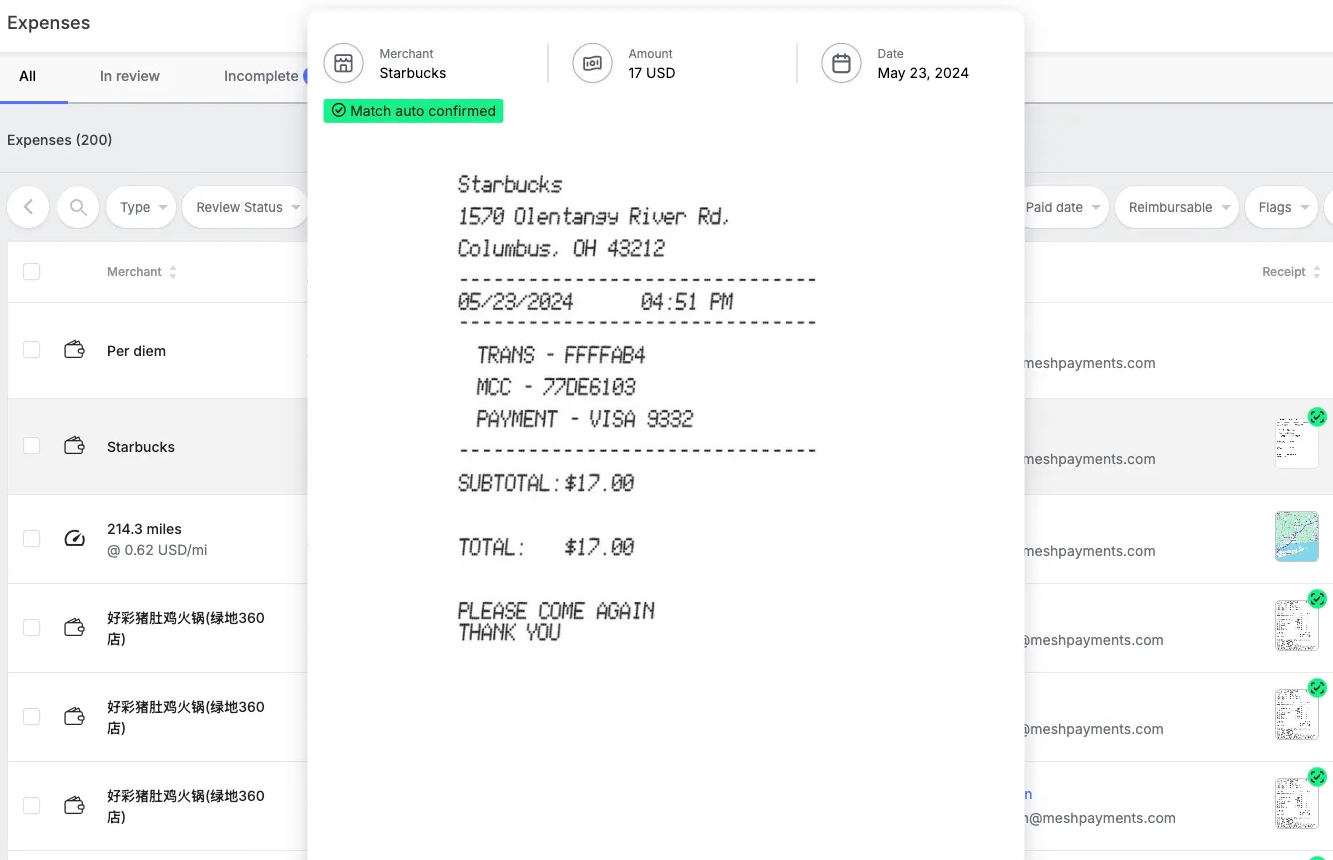Click the Starbucks title on the receipt image
1333x860 pixels.
(x=510, y=184)
